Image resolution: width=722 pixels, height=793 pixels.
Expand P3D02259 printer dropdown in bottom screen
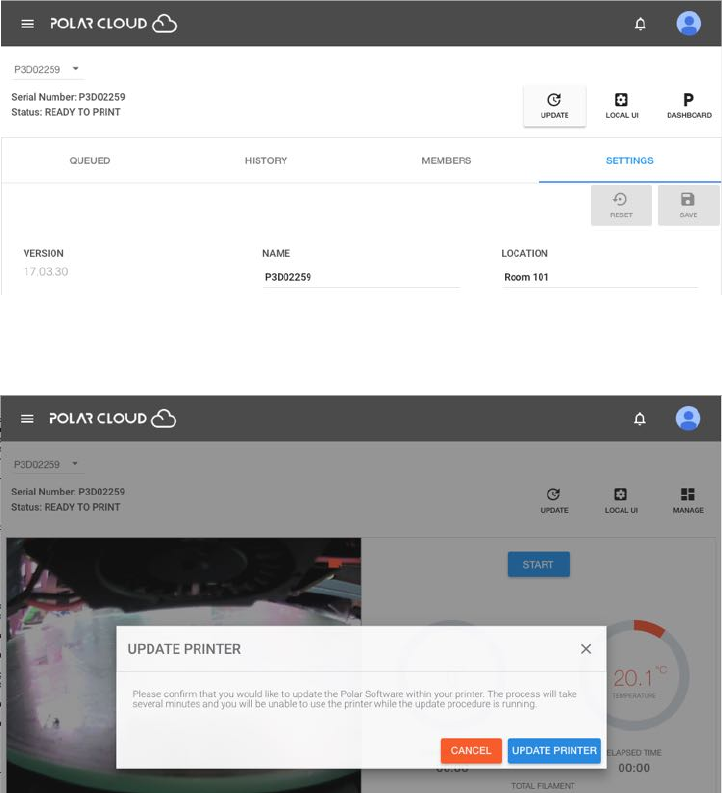47,464
